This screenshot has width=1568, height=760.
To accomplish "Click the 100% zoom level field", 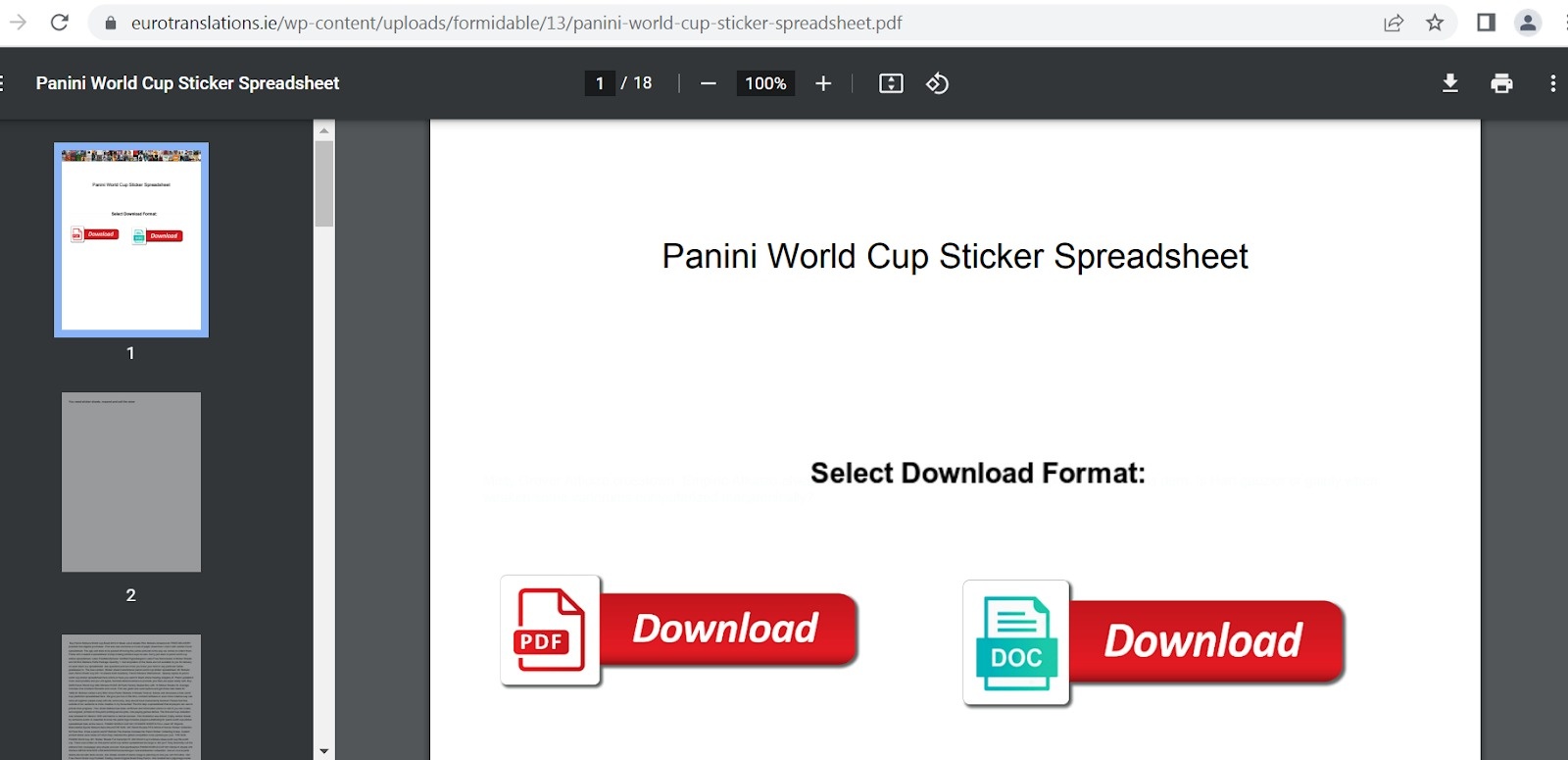I will point(765,83).
